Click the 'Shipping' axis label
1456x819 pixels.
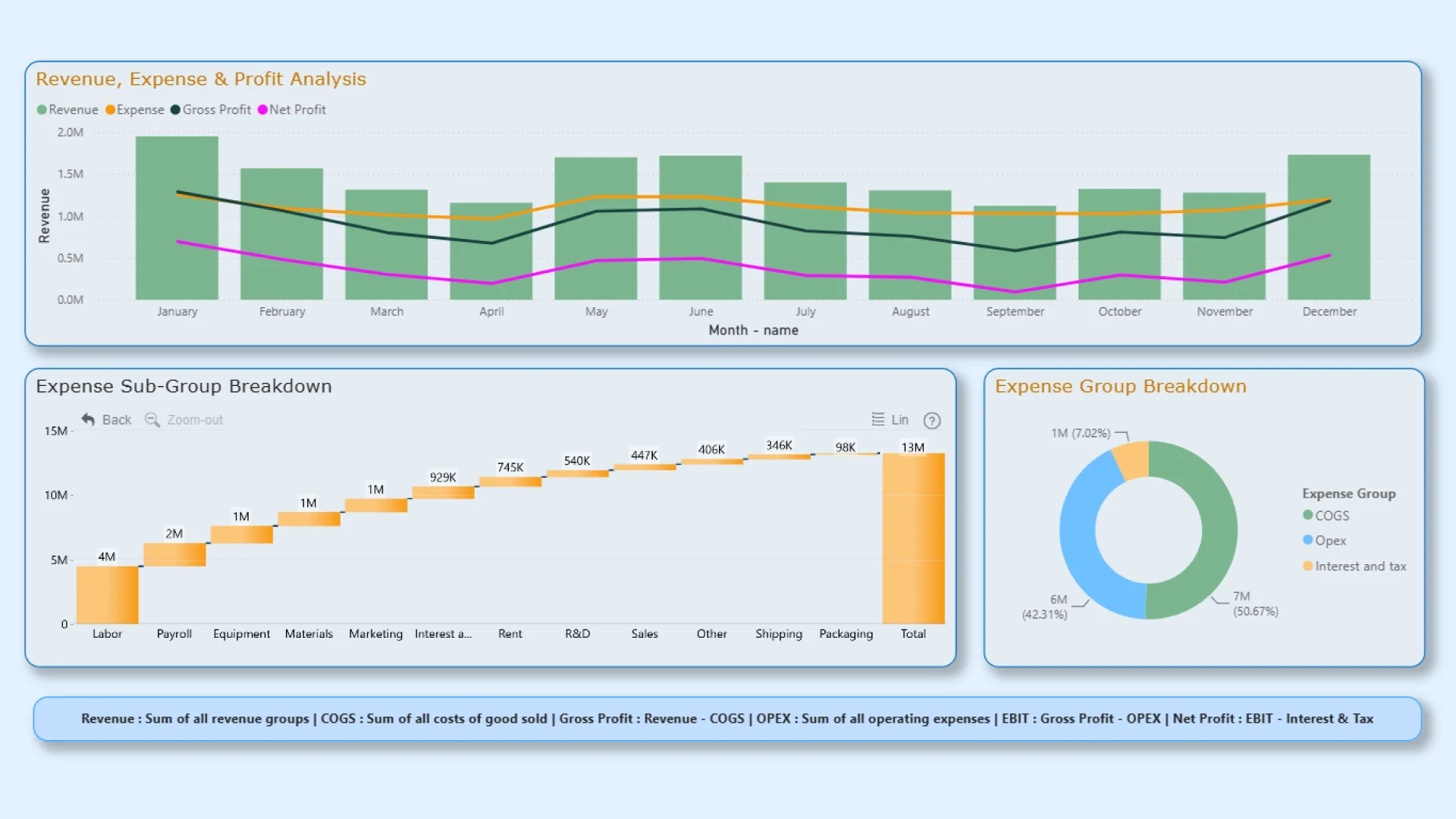point(779,634)
